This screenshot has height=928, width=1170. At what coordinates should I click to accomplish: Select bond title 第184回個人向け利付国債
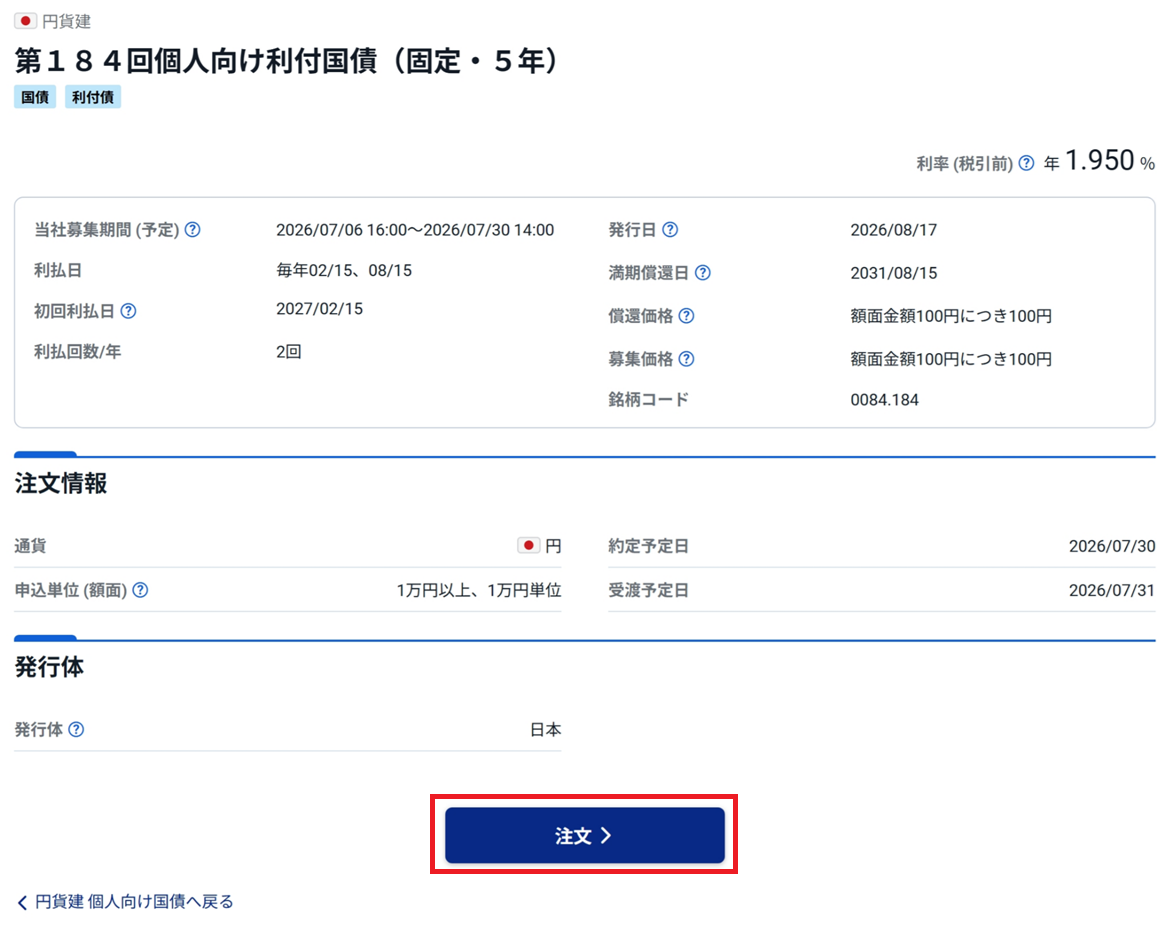pos(287,61)
